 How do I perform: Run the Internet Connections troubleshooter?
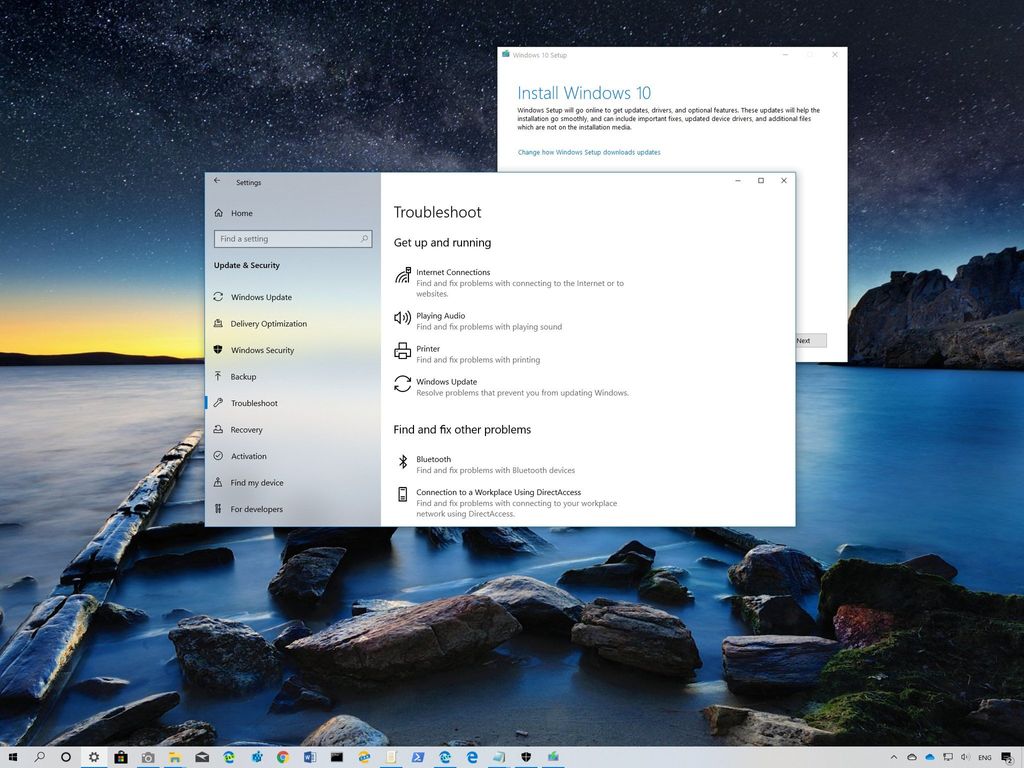pos(453,272)
